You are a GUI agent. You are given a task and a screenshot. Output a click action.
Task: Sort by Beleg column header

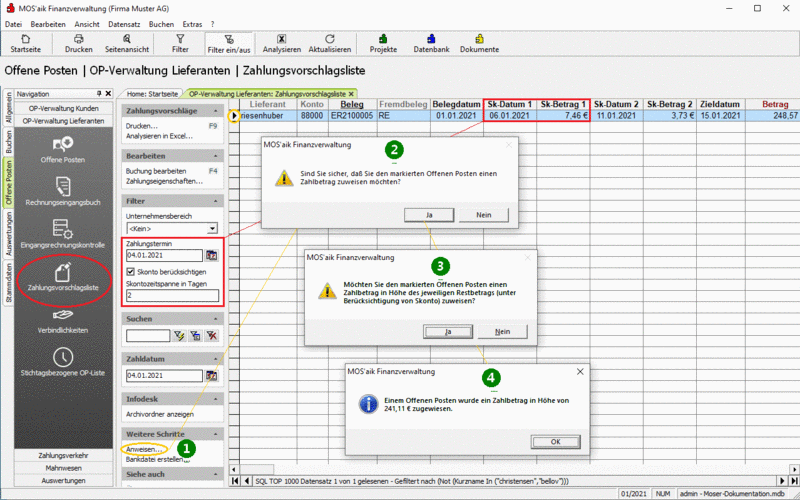(352, 104)
